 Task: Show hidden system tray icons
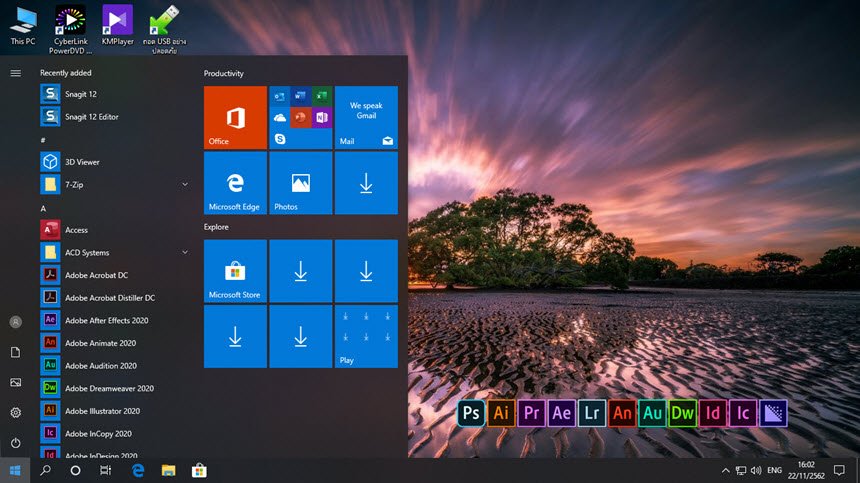(726, 470)
